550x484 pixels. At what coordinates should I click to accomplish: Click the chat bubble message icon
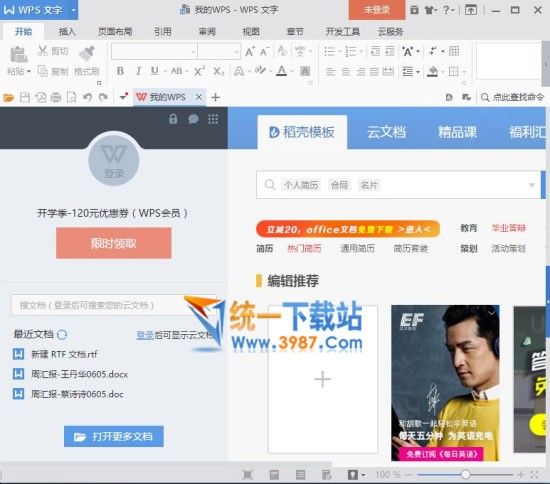pyautogui.click(x=193, y=119)
